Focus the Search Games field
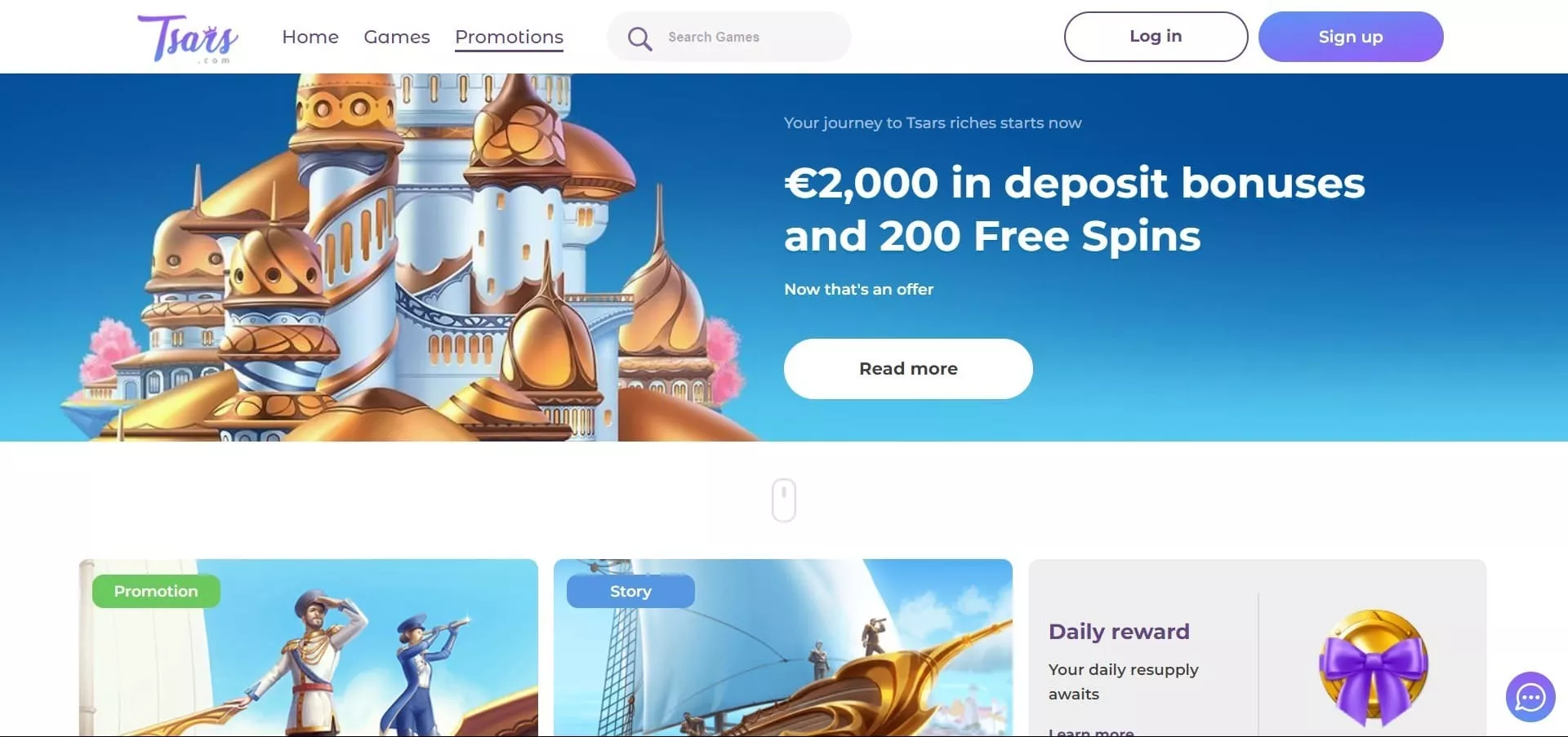The width and height of the screenshot is (1568, 737). (728, 37)
